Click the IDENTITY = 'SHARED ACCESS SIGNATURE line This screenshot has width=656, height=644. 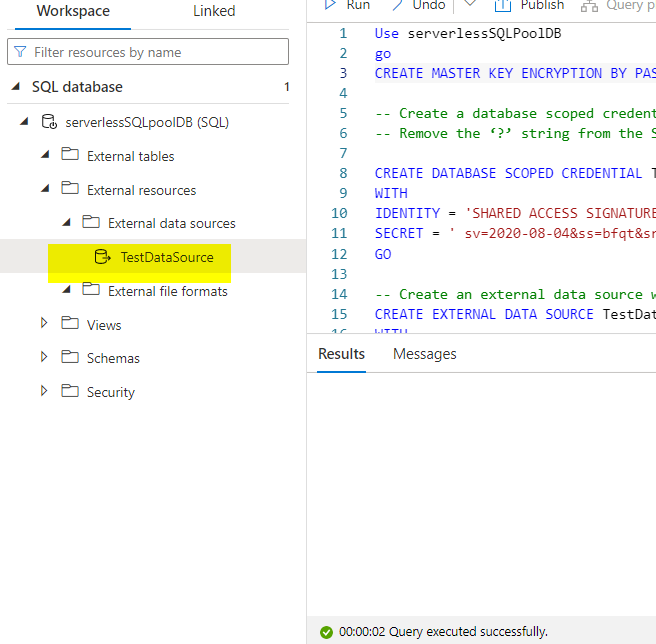click(x=515, y=213)
